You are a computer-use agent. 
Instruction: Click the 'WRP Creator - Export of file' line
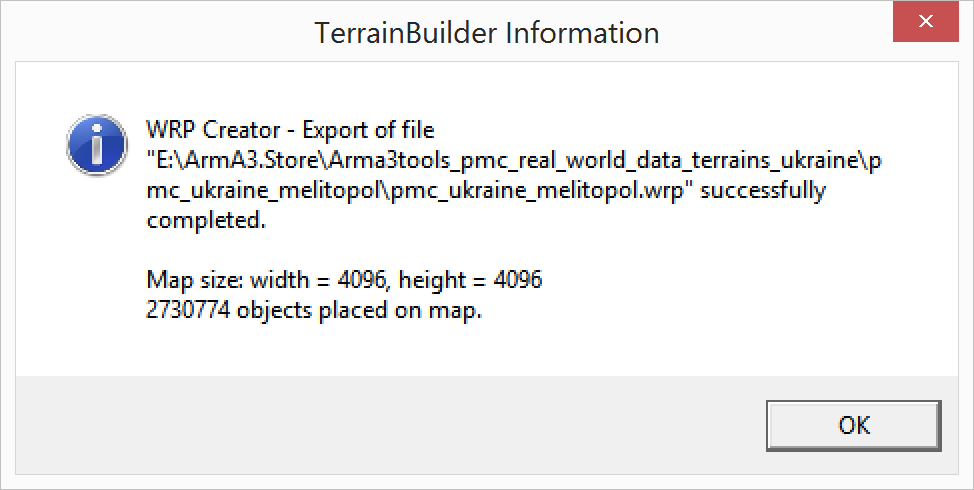(290, 130)
